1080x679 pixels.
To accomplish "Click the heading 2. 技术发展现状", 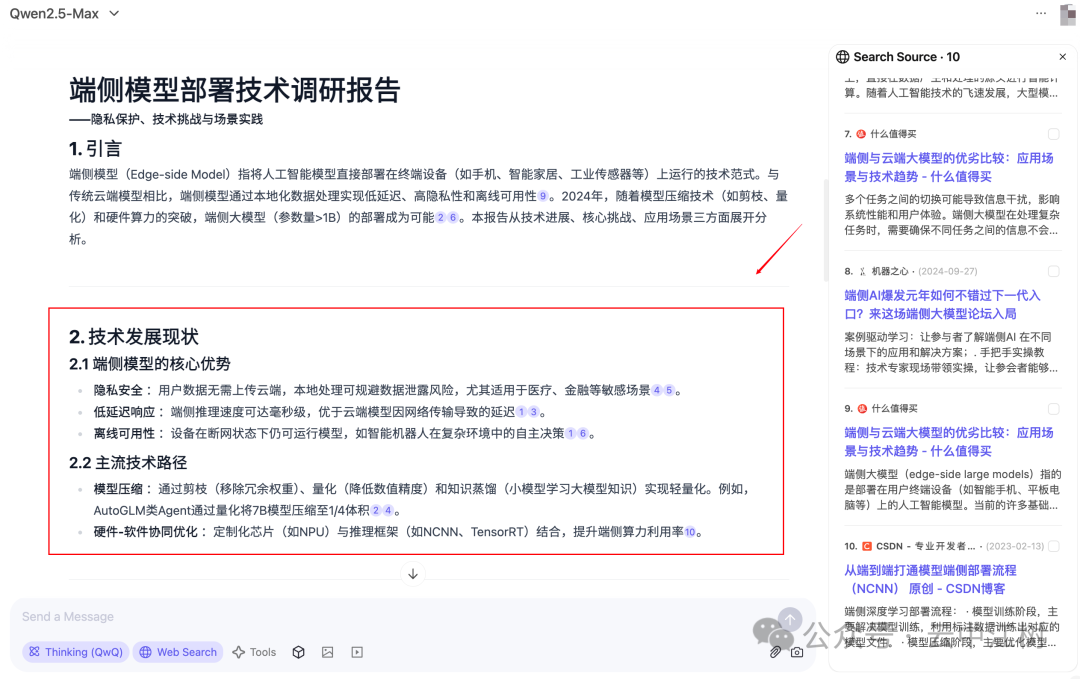I will click(134, 337).
